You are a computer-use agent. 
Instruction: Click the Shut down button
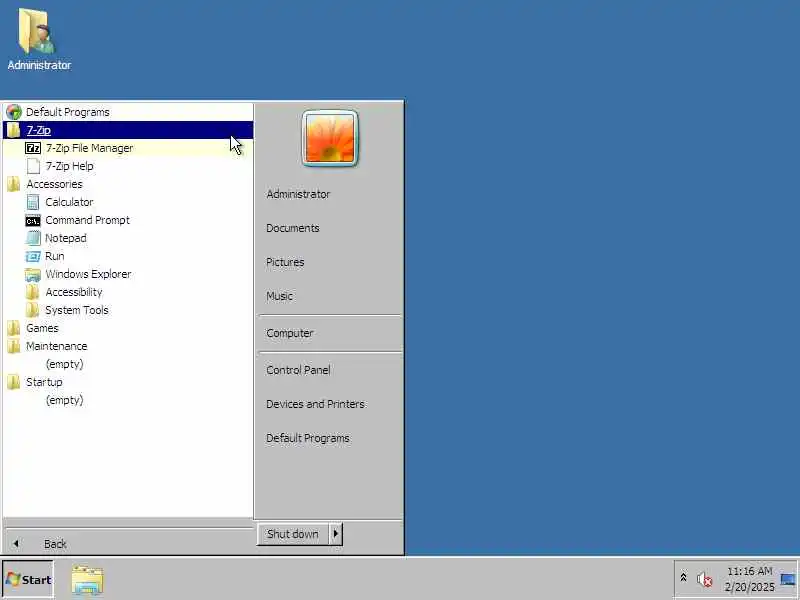293,534
